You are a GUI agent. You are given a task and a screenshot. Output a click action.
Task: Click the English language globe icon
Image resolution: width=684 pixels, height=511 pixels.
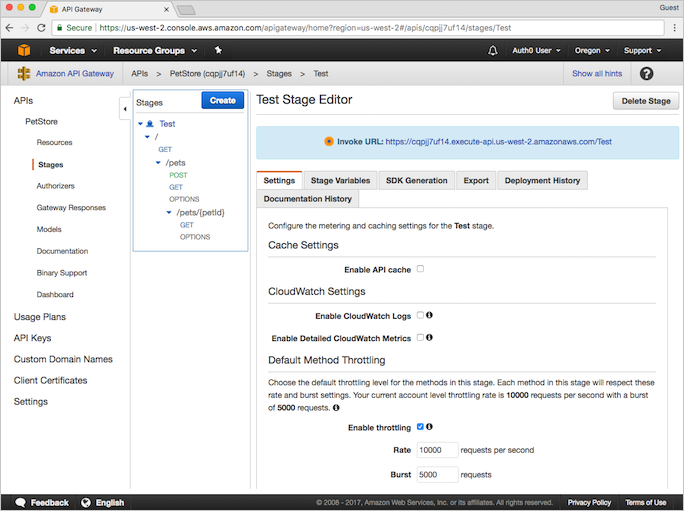pyautogui.click(x=86, y=502)
